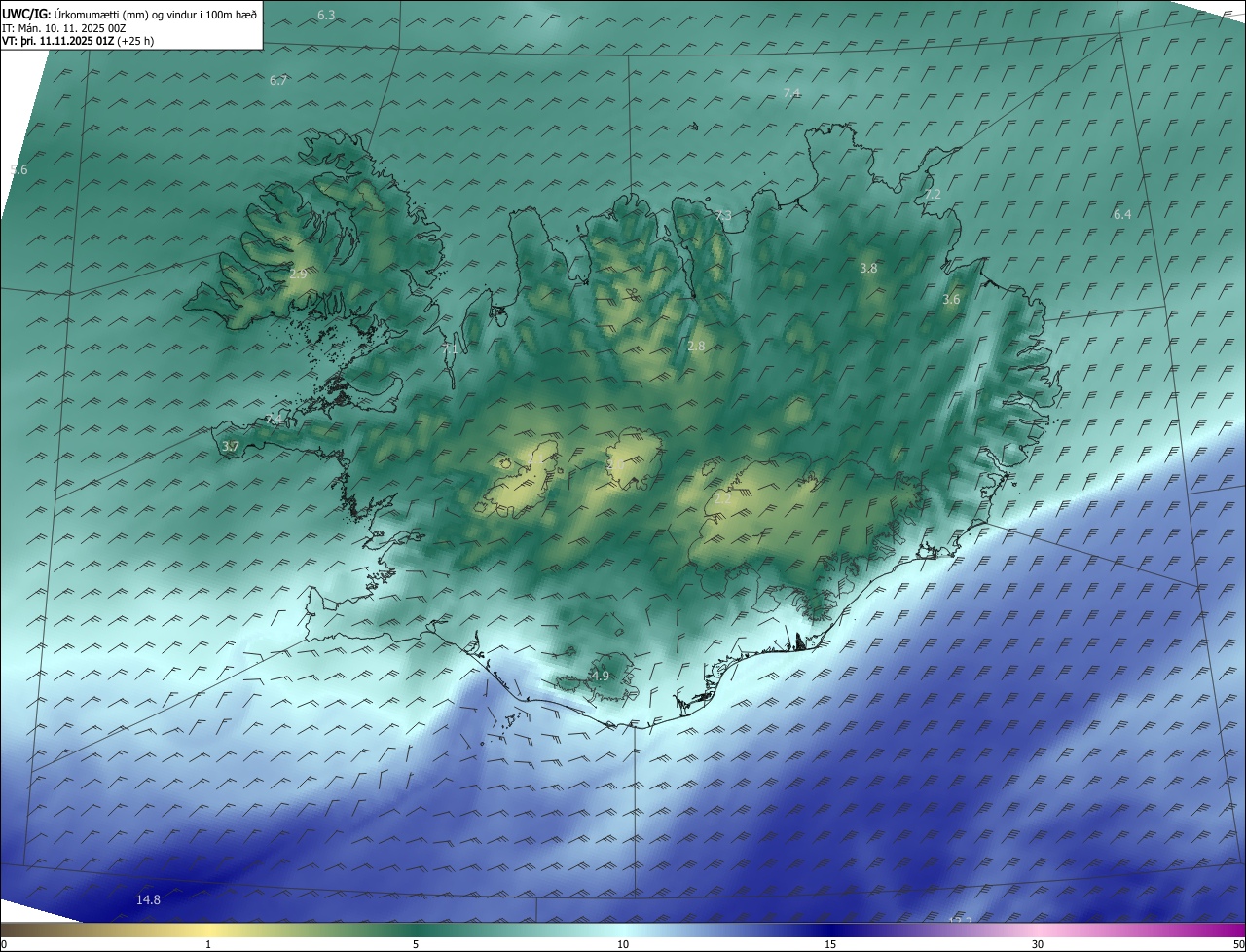Click the value 7.1 on the map

point(449,348)
